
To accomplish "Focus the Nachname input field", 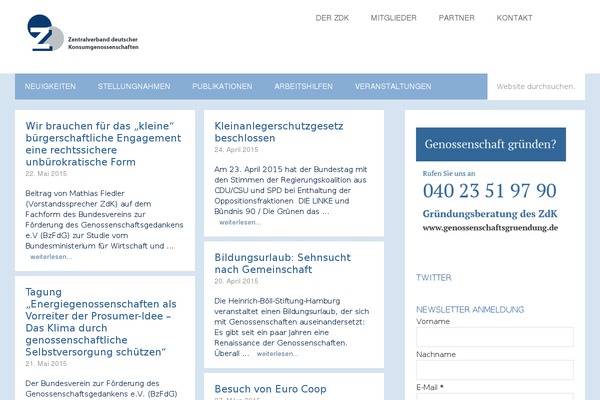I will 495,370.
